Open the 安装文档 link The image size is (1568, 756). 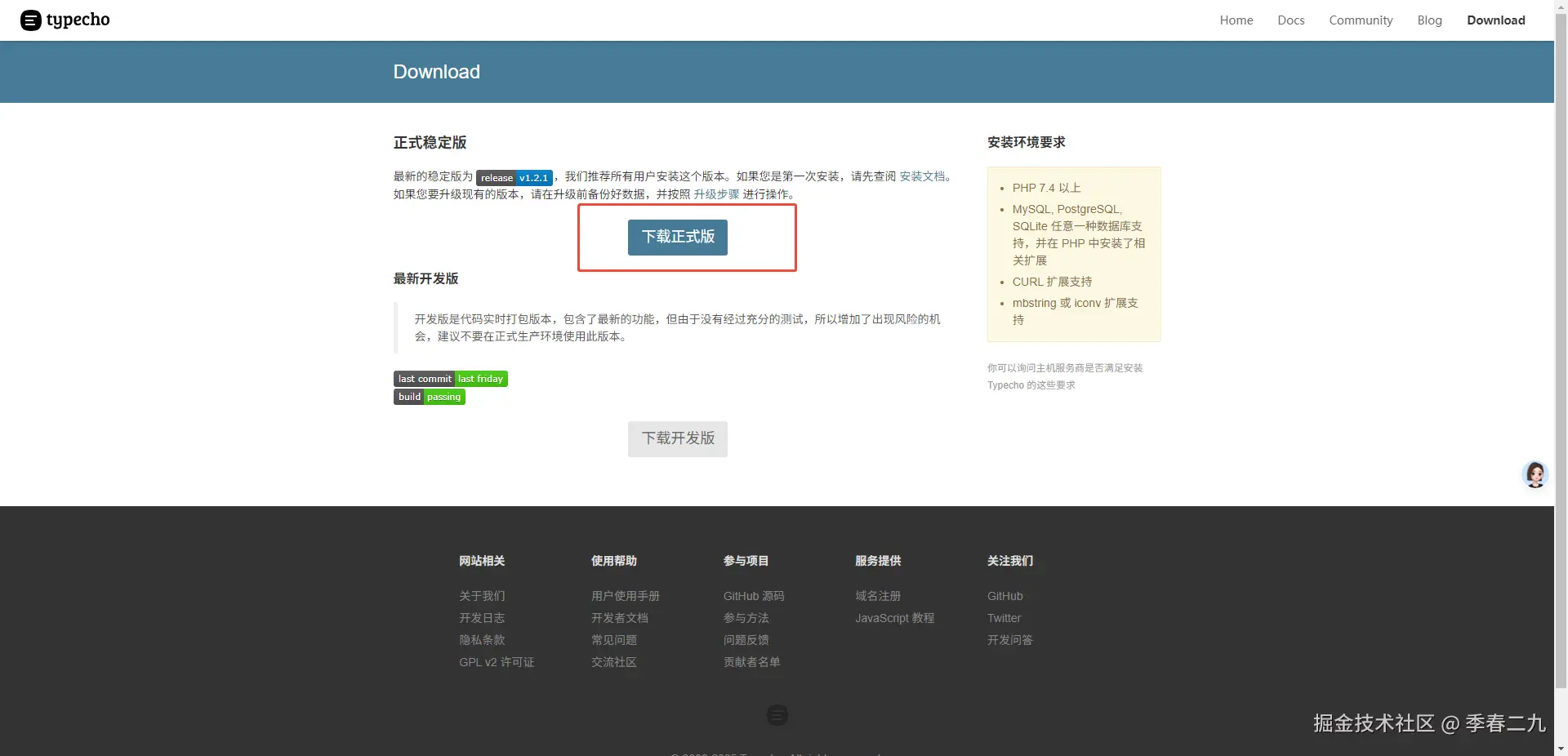point(922,176)
